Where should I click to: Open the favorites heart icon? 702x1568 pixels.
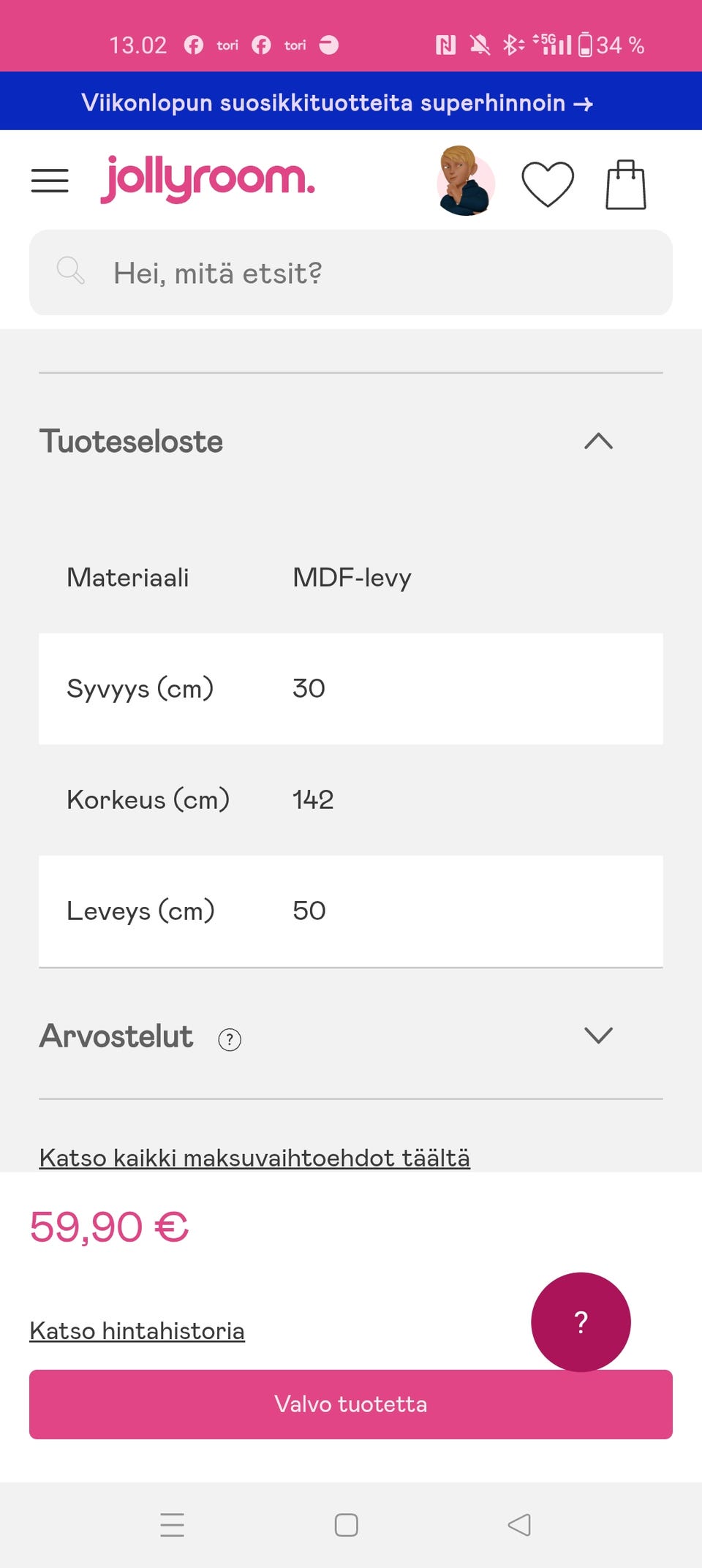(x=547, y=183)
